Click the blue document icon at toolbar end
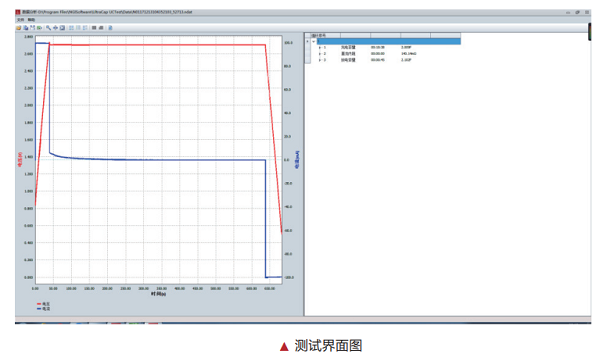The image size is (600, 361). coord(111,28)
